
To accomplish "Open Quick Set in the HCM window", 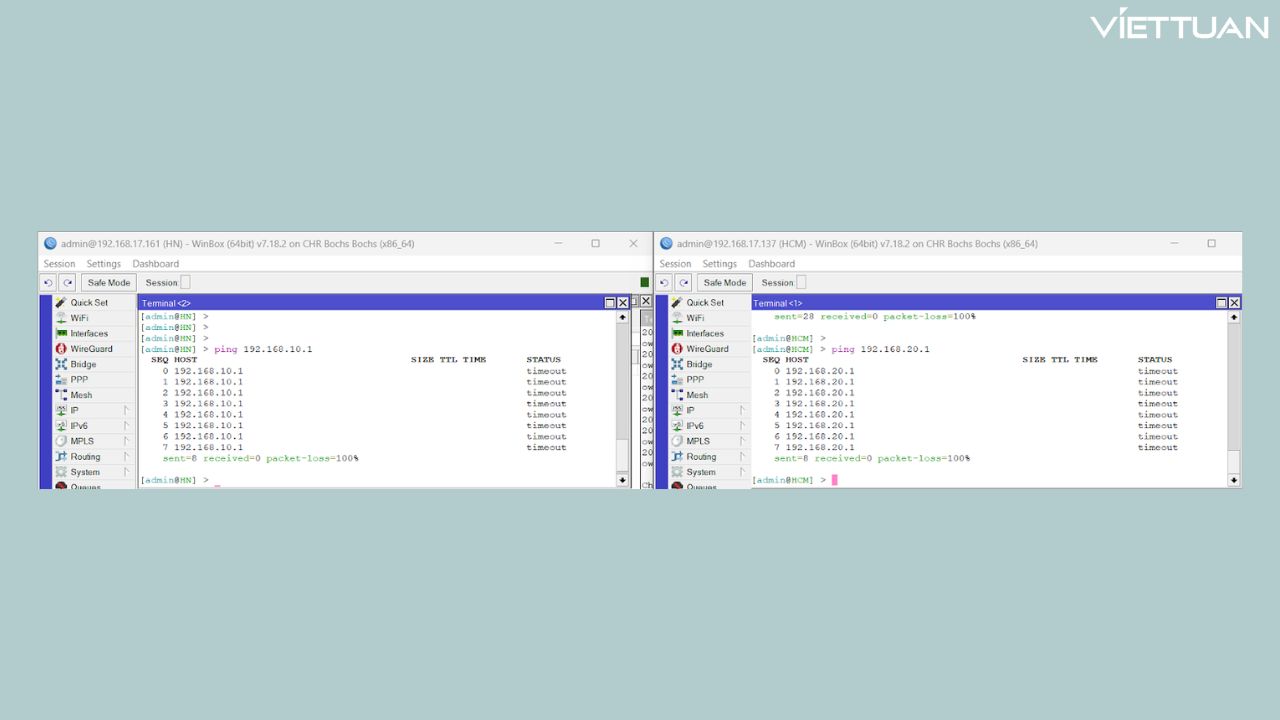I will point(704,303).
